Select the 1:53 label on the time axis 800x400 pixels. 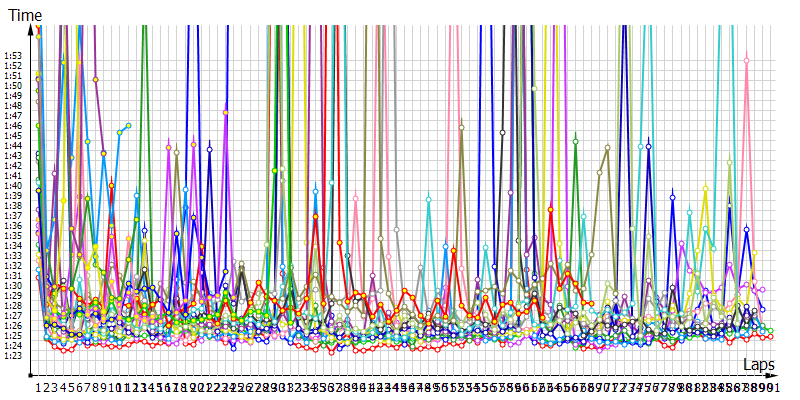click(x=14, y=56)
